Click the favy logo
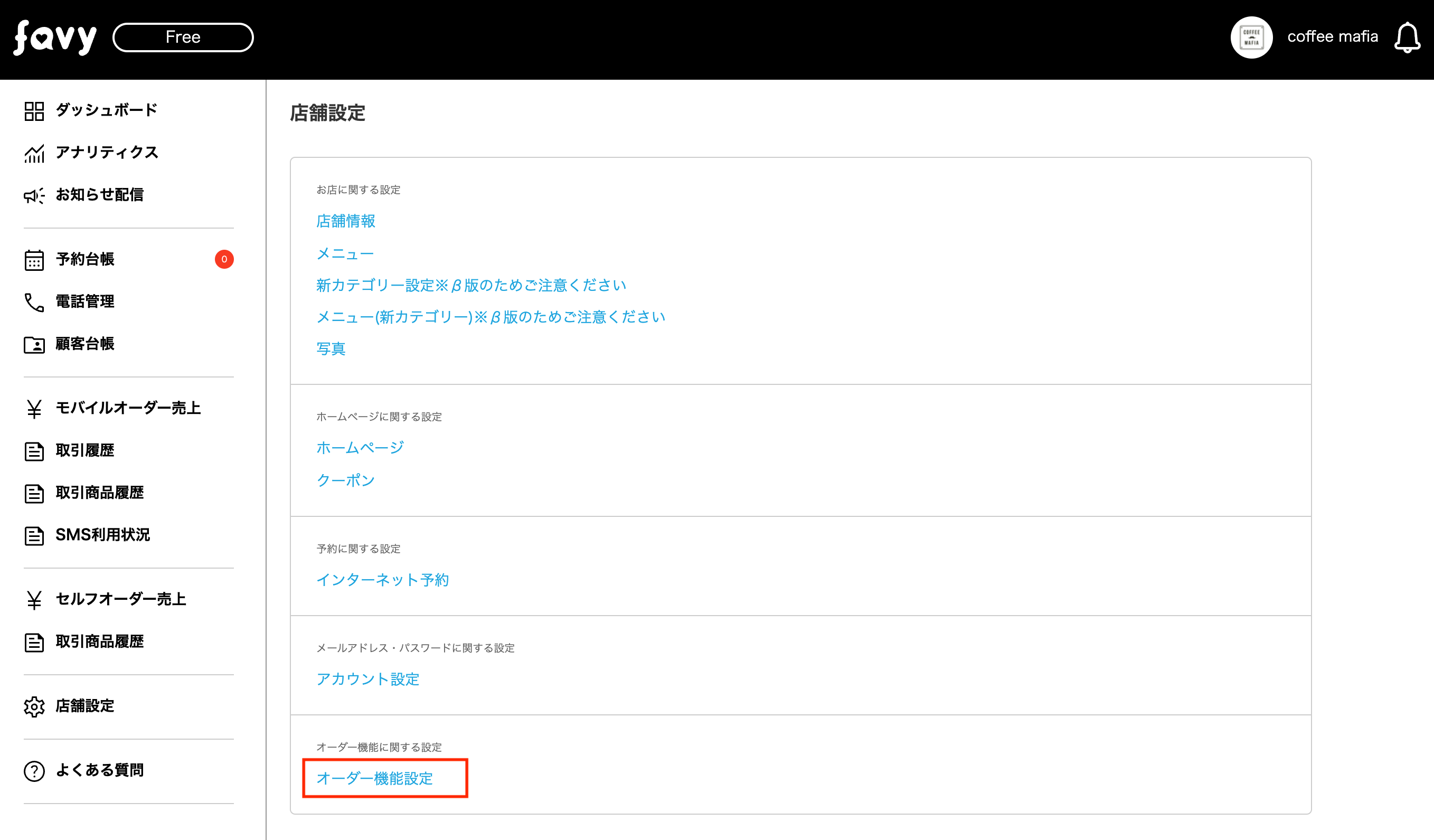Screen dimensions: 1434x840 (55, 37)
